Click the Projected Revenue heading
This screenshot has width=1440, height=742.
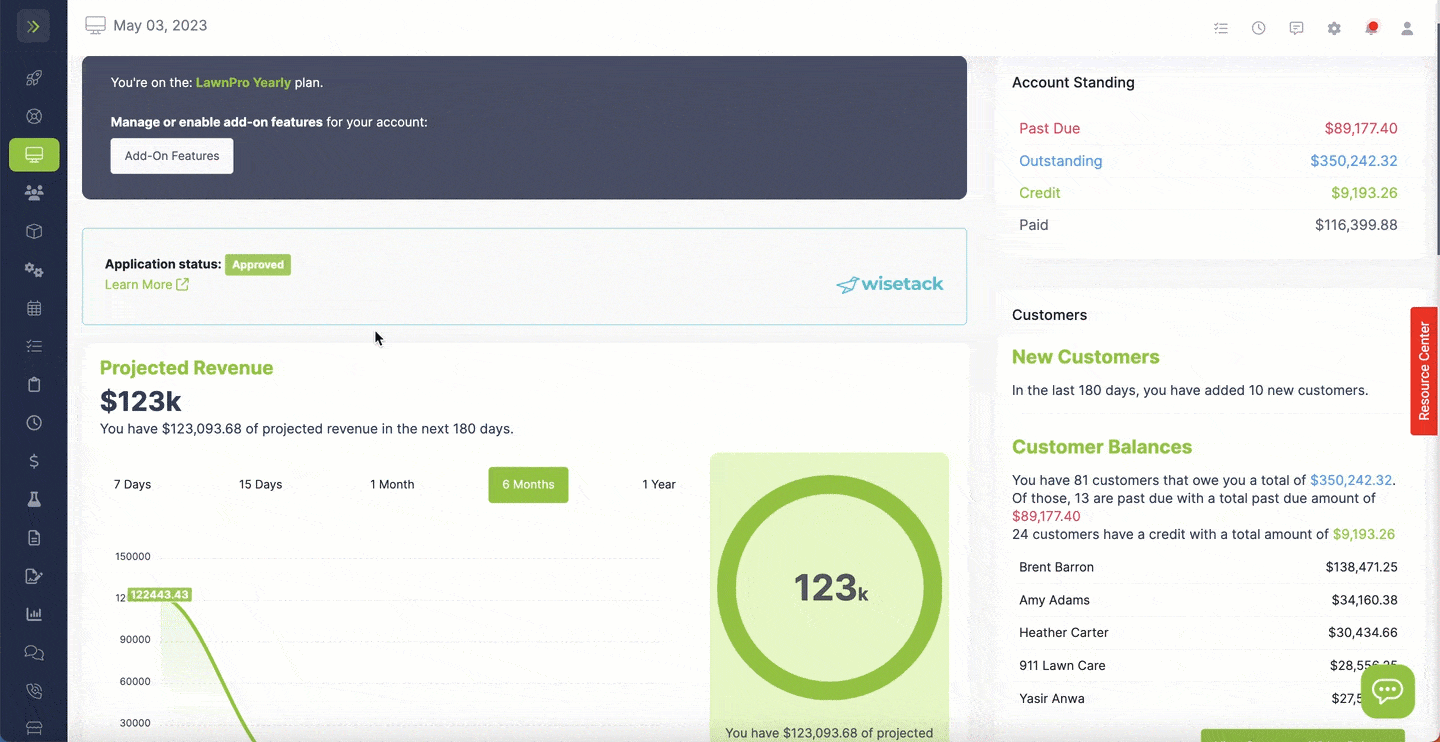click(x=187, y=368)
